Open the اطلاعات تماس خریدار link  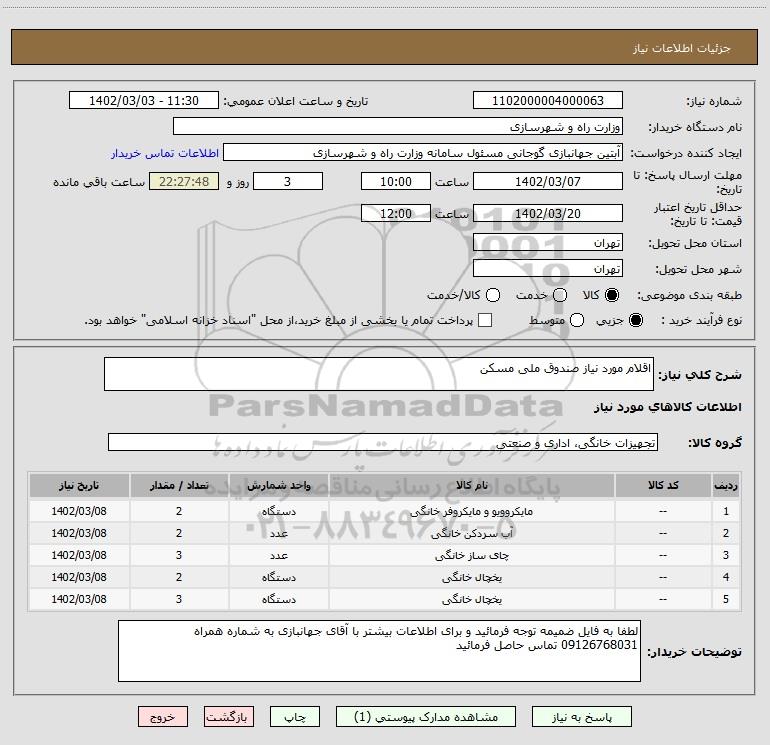click(165, 153)
